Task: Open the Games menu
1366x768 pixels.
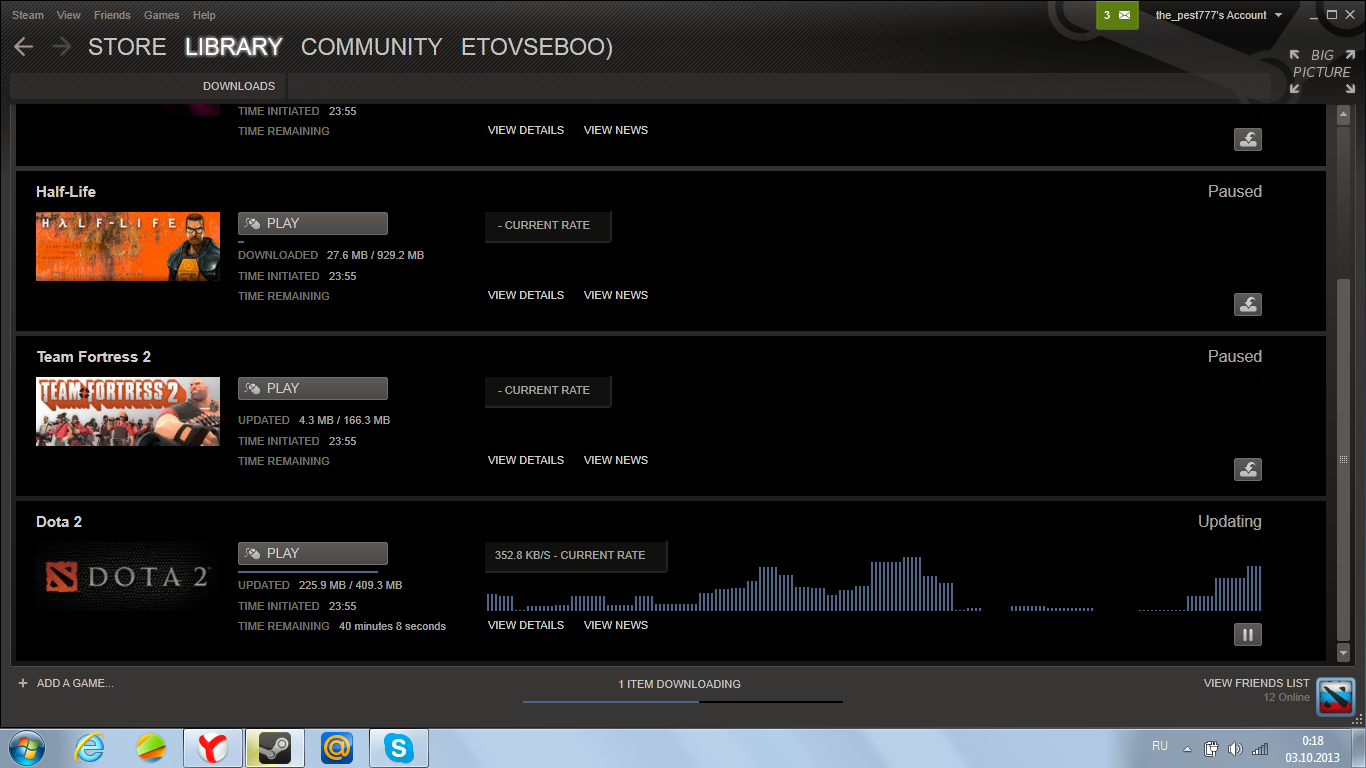Action: 162,15
